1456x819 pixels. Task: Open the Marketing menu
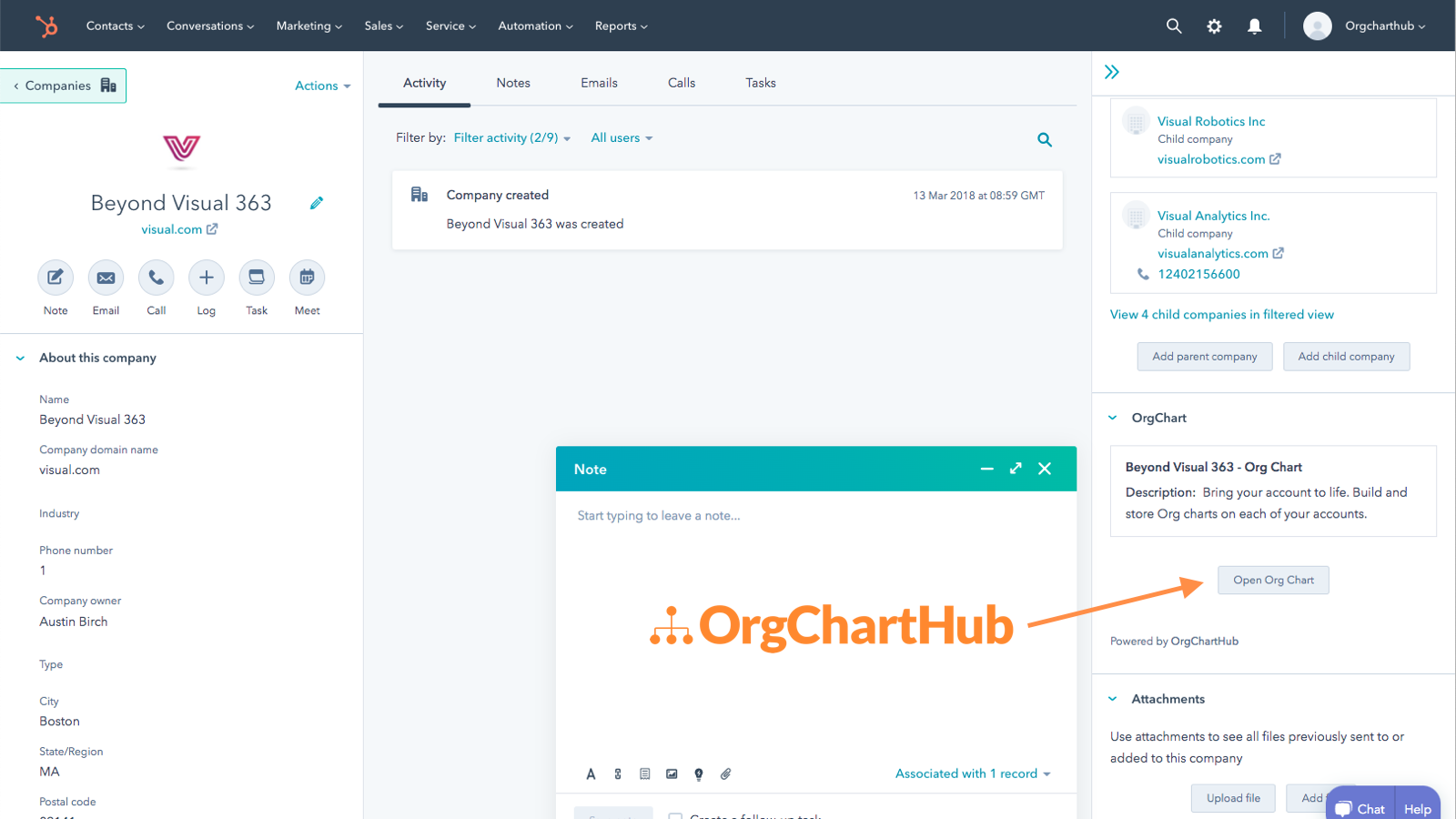click(308, 25)
